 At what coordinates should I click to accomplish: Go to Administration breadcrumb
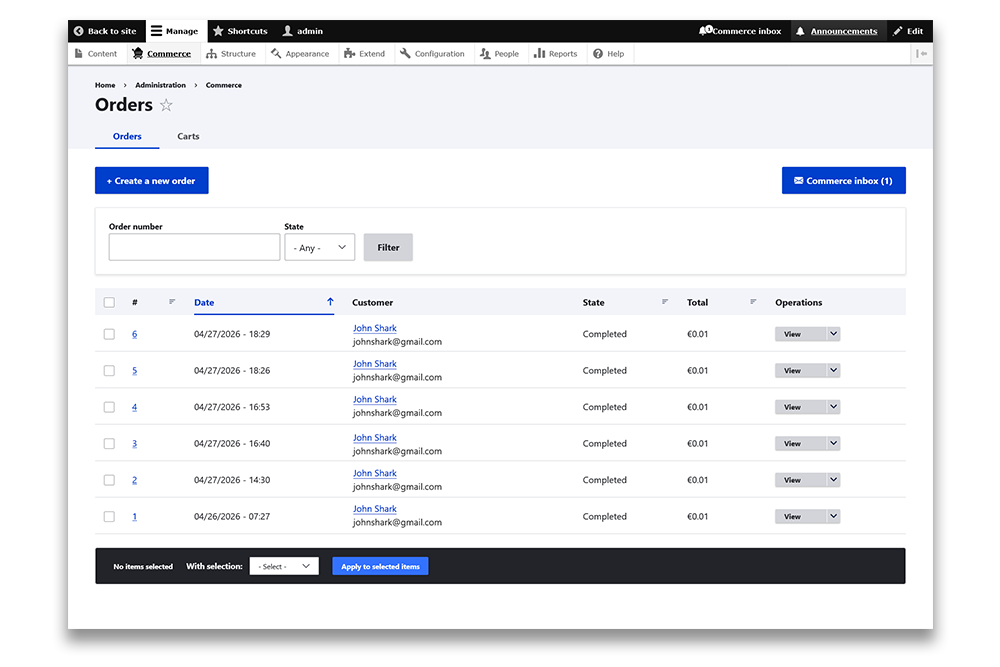click(160, 85)
